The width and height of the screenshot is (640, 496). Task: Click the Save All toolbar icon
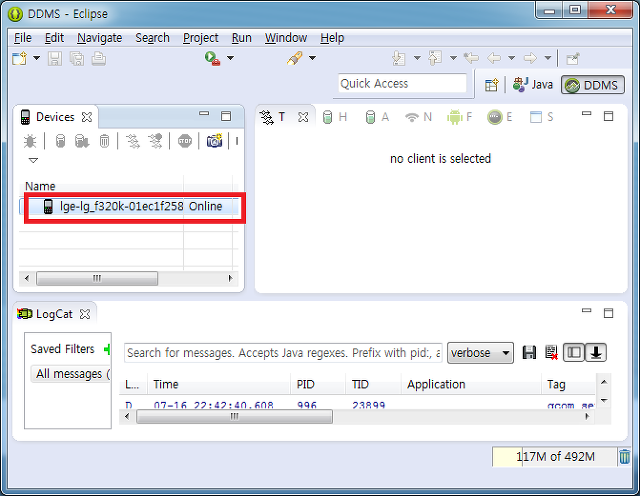pos(77,59)
